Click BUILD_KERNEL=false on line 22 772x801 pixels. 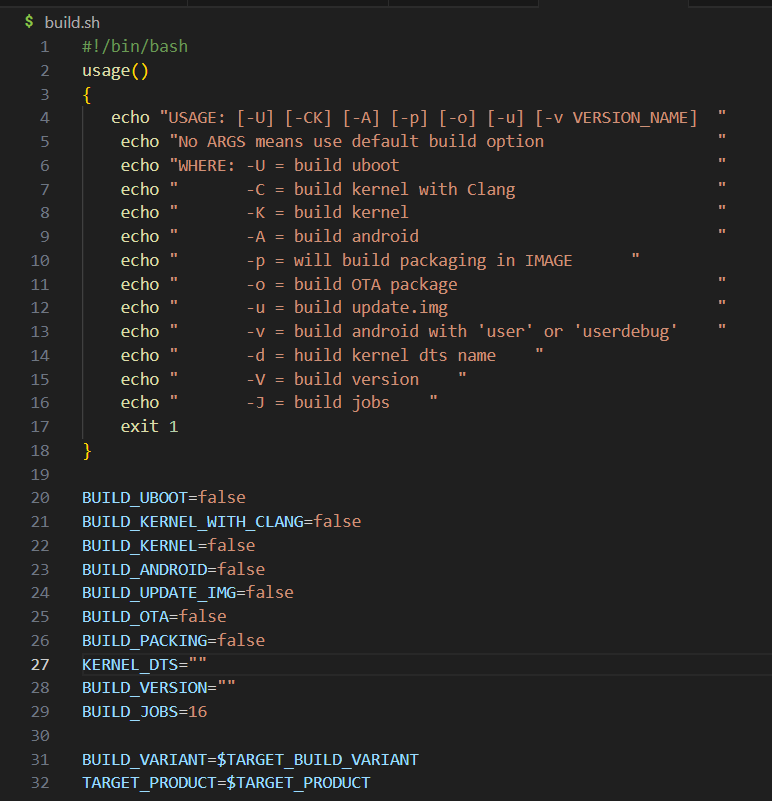[169, 546]
